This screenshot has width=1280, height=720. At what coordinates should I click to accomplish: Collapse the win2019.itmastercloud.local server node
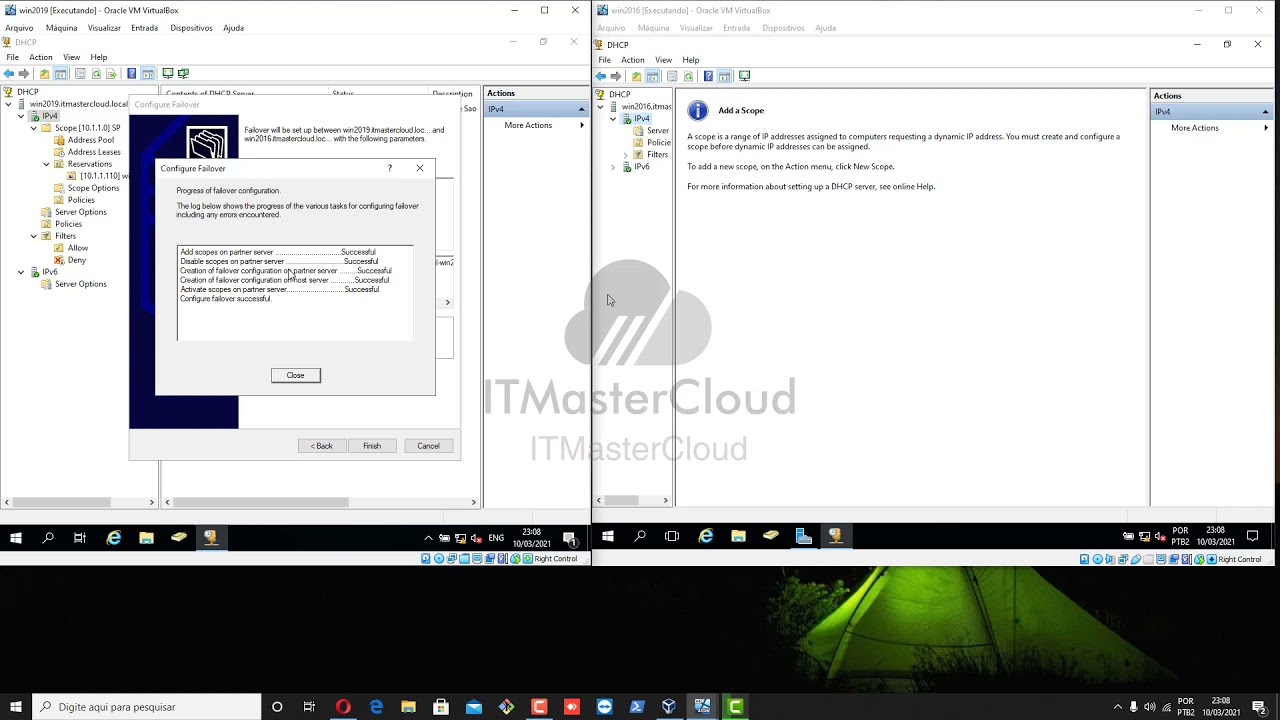[x=9, y=104]
